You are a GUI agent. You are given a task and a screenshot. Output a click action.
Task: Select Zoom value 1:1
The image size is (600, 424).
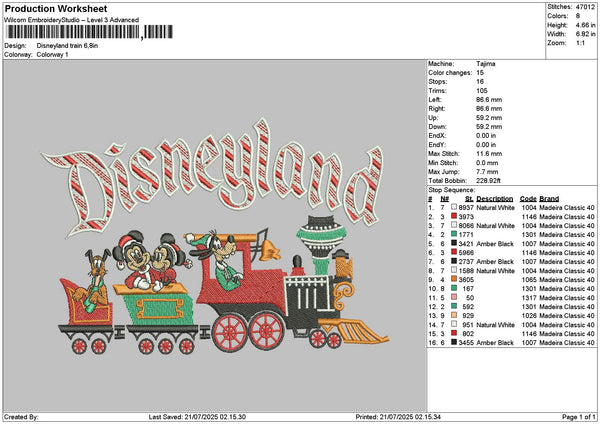(580, 43)
